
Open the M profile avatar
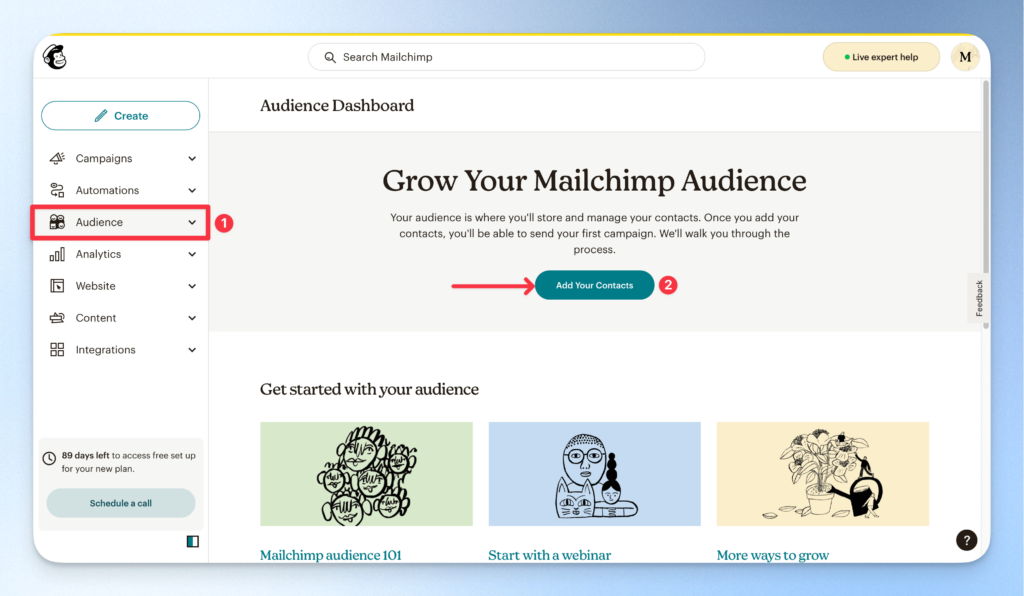[965, 57]
